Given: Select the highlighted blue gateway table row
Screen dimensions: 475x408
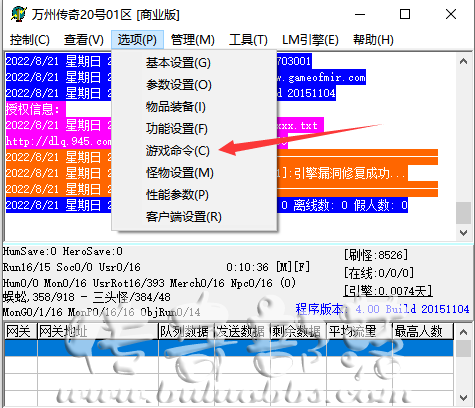Looking at the screenshot, I should coord(229,348).
